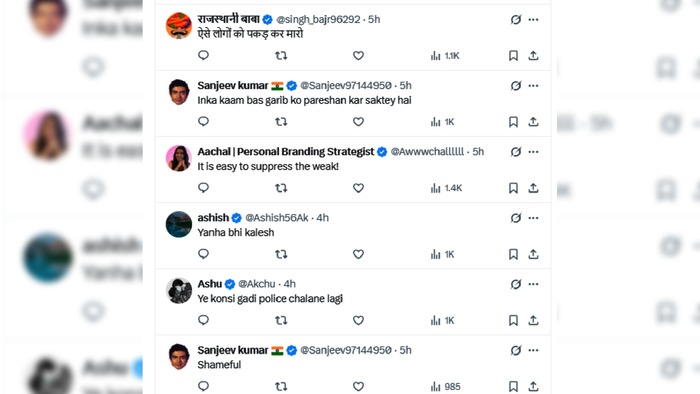Viewport: 700px width, 394px height.
Task: Retweet Ashu's 'Ye konsi gadi police' tweet
Action: pyautogui.click(x=281, y=320)
